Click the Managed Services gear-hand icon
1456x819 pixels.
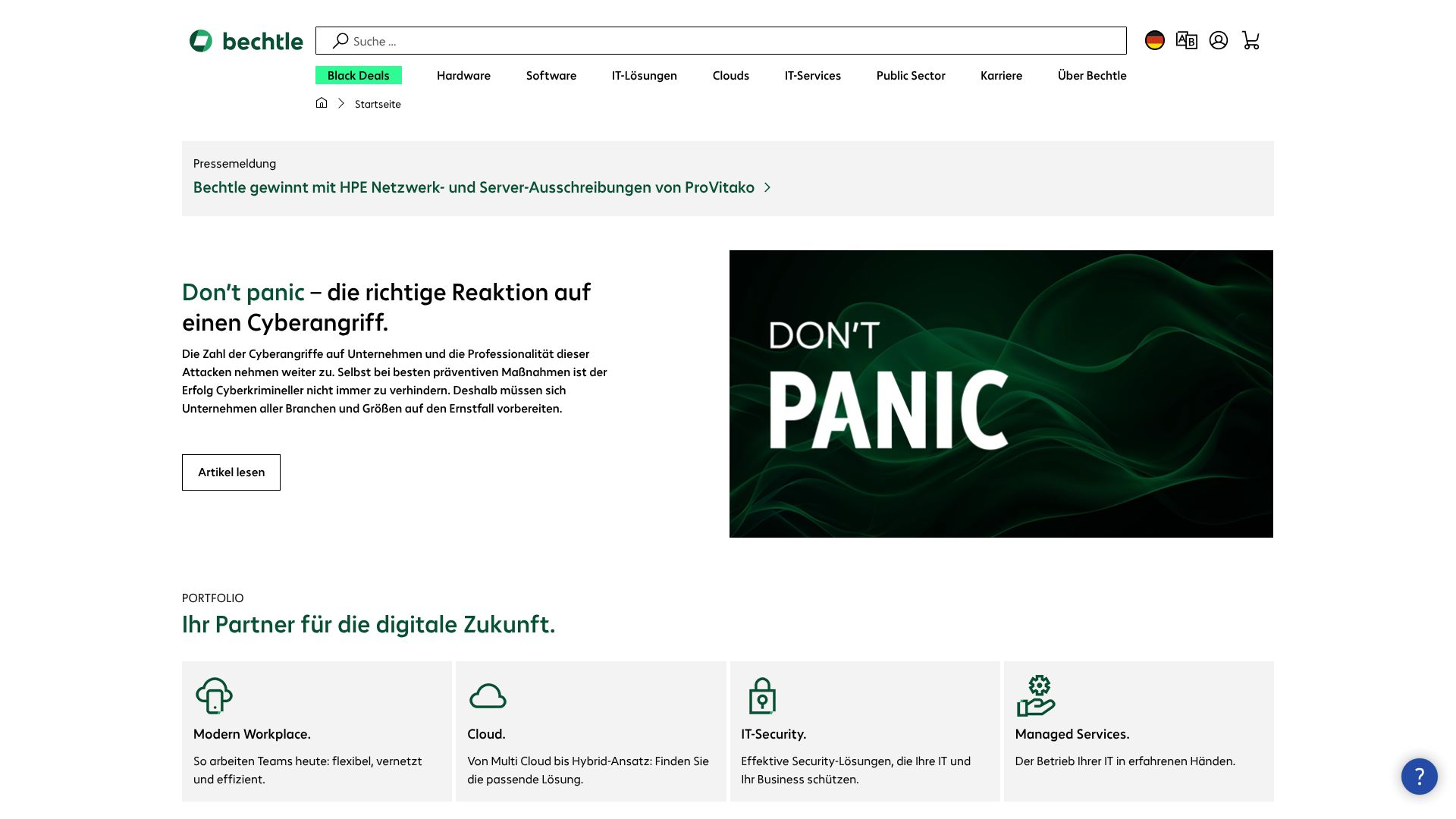(x=1035, y=695)
